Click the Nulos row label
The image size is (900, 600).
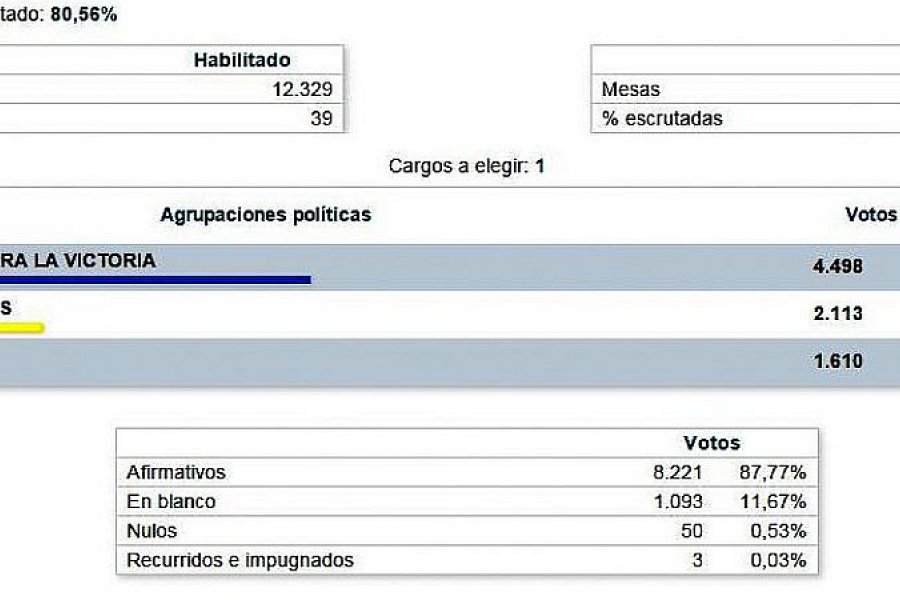(152, 531)
